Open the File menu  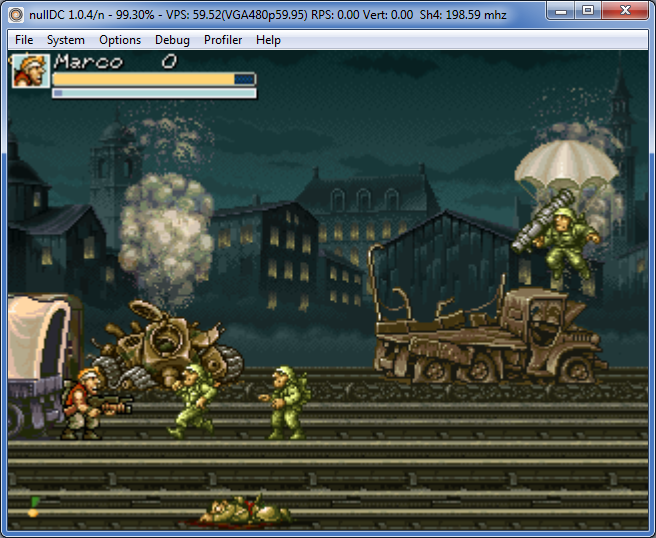click(24, 40)
